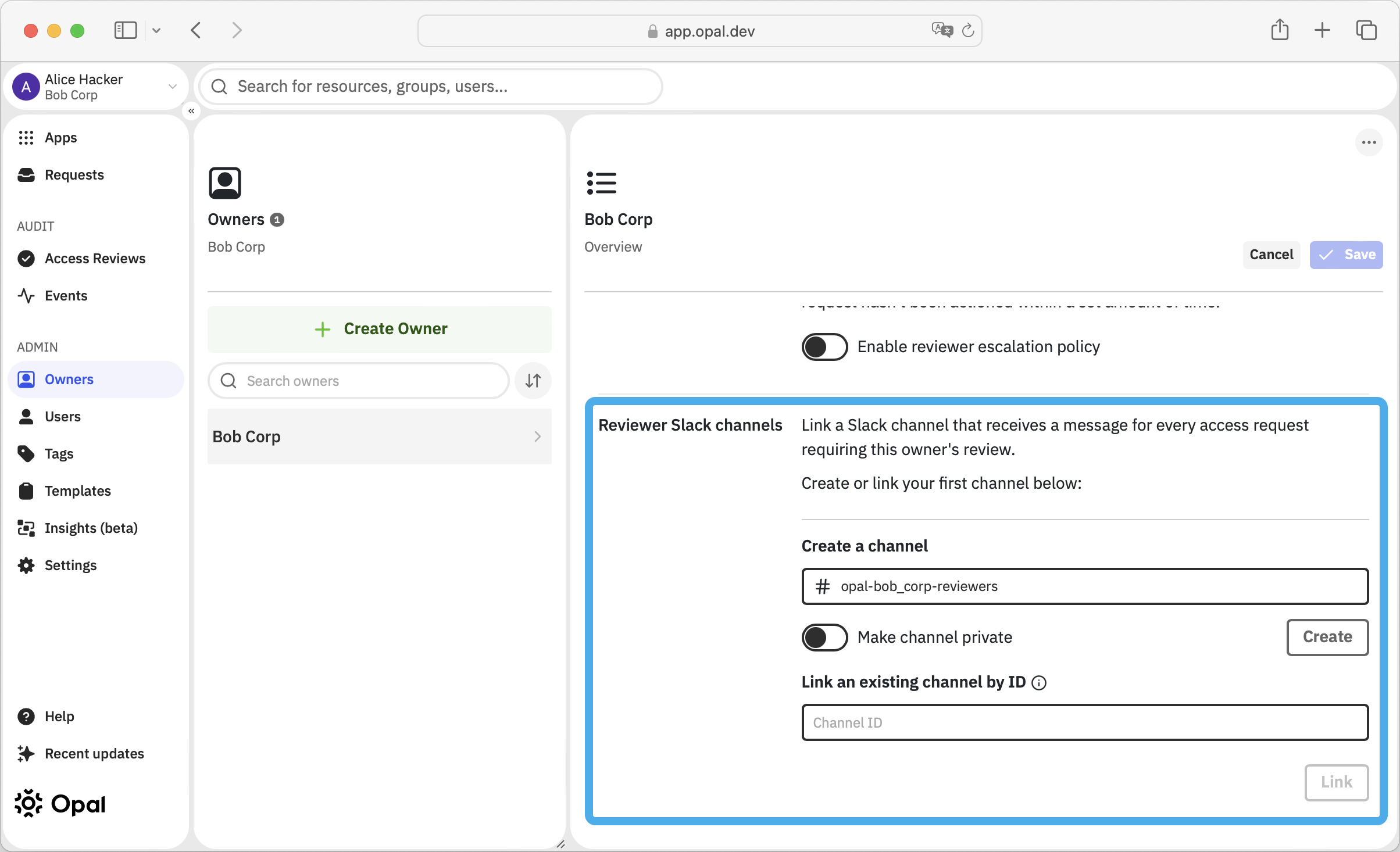
Task: Open new tab with plus icon
Action: (1322, 30)
